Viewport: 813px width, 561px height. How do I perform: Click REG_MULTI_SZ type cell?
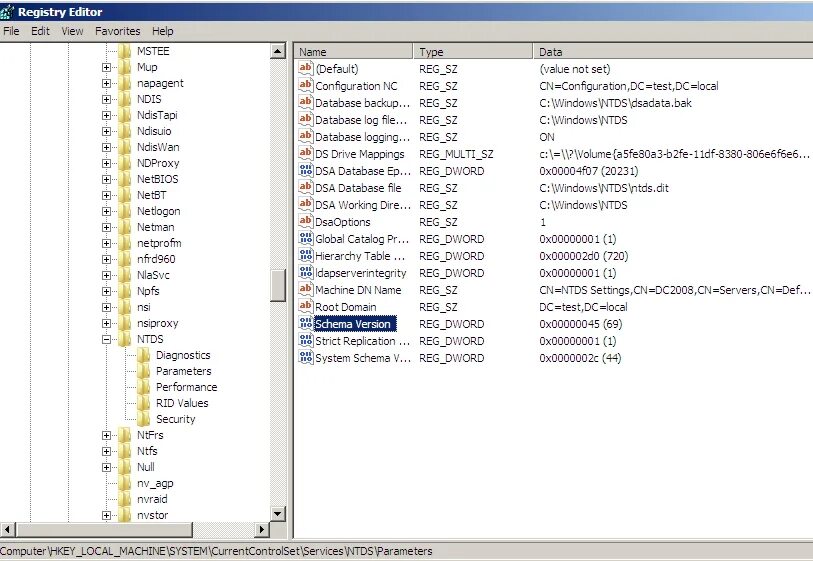(456, 154)
